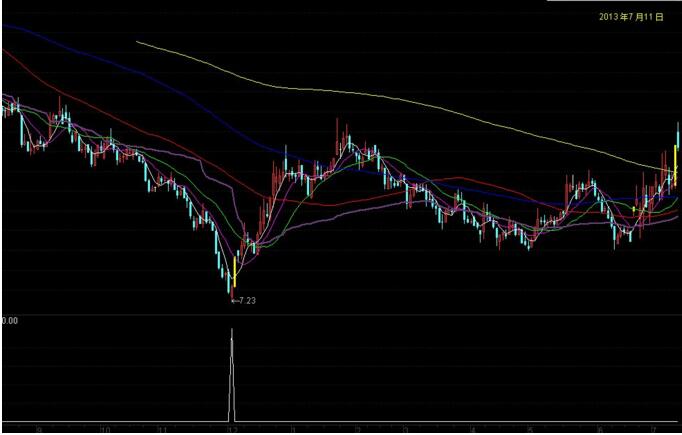Image resolution: width=682 pixels, height=435 pixels.
Task: Click the spike peak in the indicator panel
Action: click(x=232, y=331)
